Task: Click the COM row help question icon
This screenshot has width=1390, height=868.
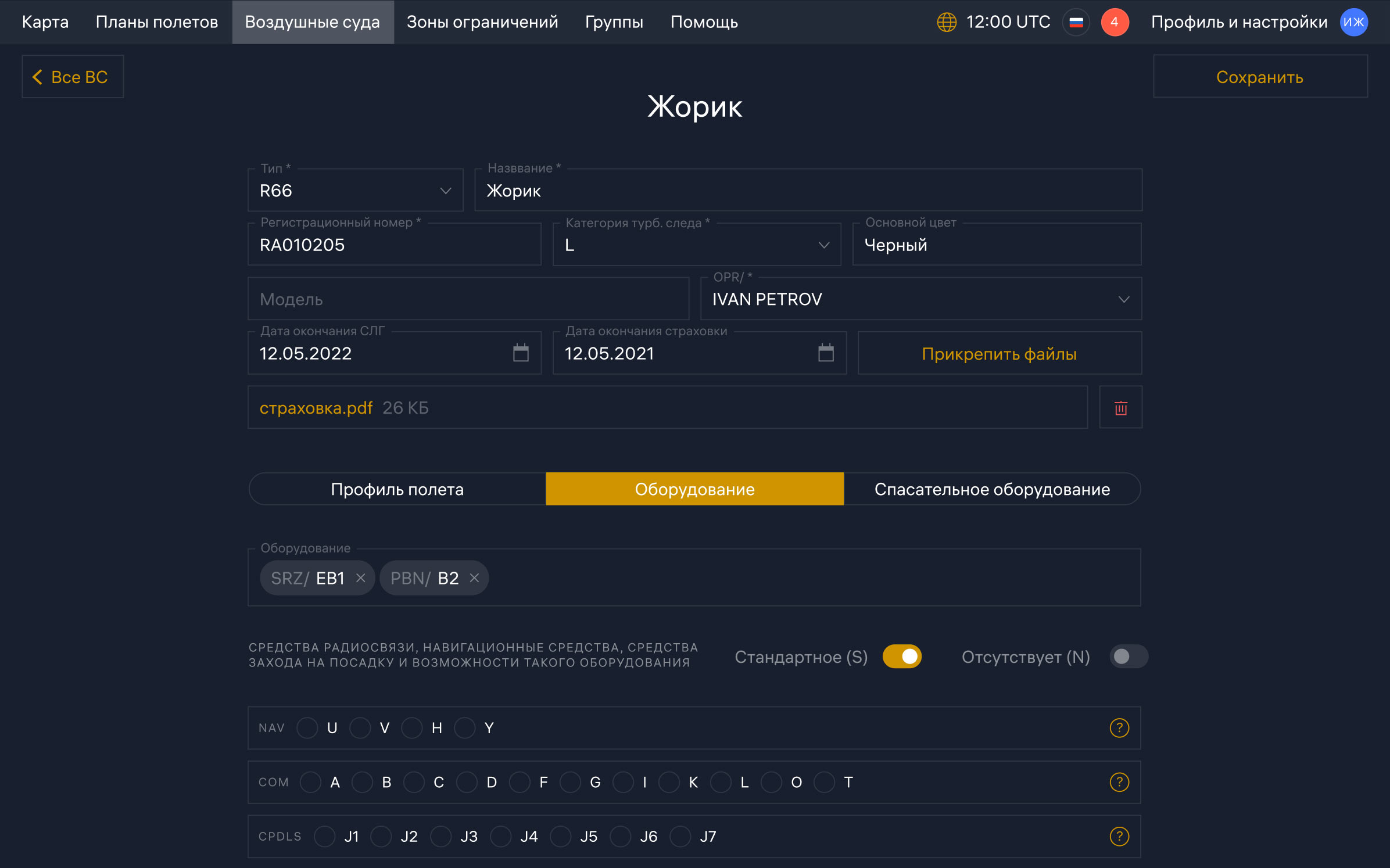Action: tap(1119, 782)
